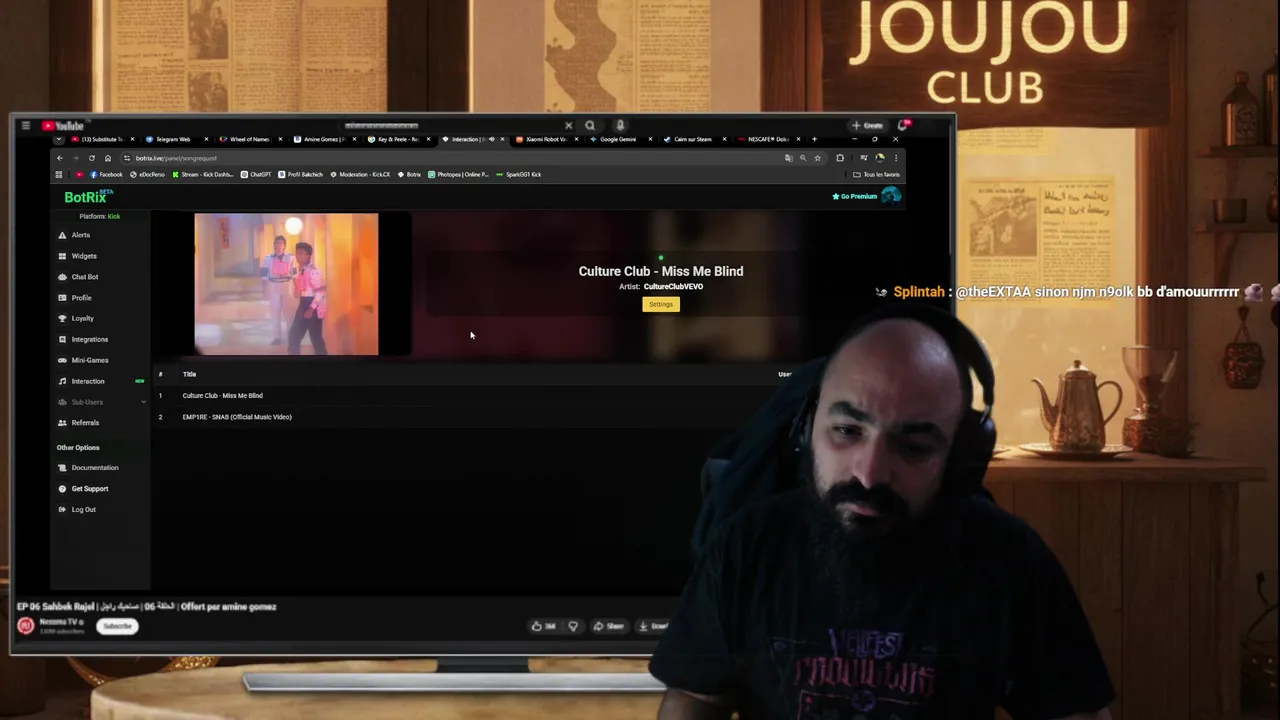This screenshot has height=720, width=1280.
Task: Open the Photopea bookmark
Action: (459, 175)
